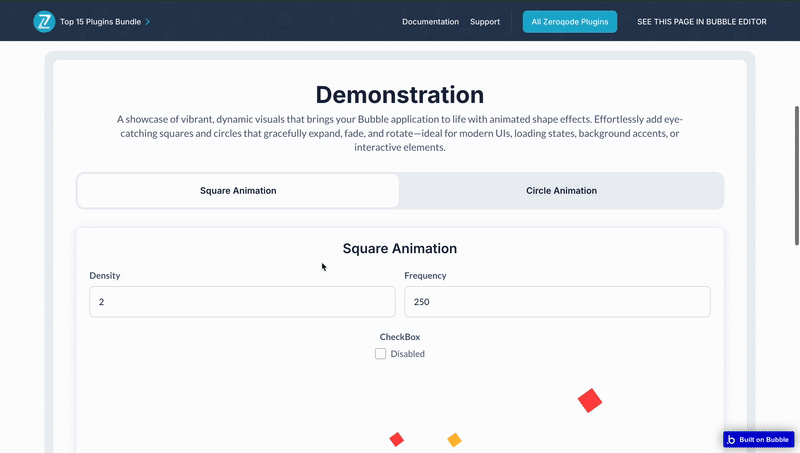Click the large red animated square
This screenshot has width=800, height=453.
pyautogui.click(x=590, y=400)
